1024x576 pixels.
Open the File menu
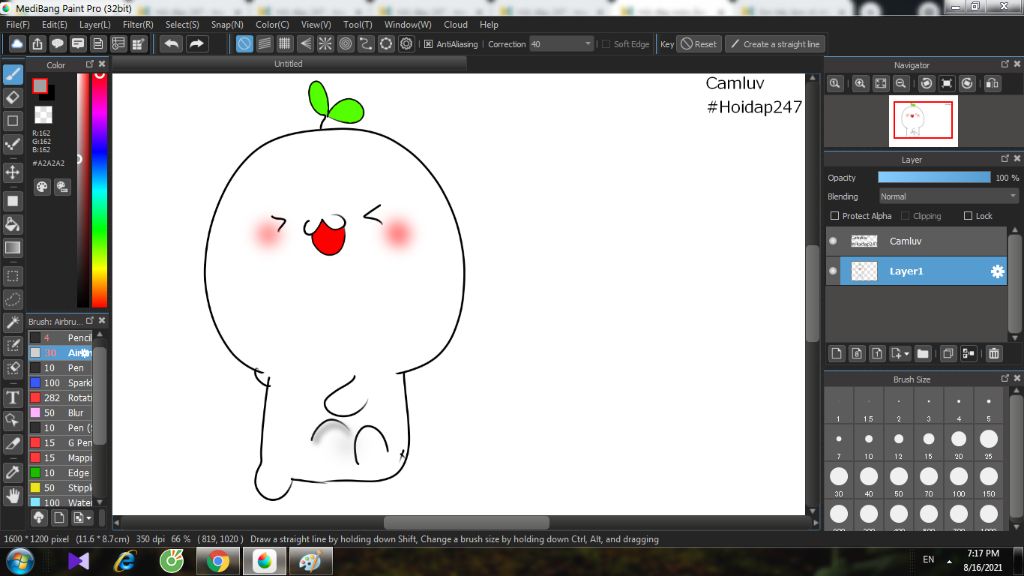[x=18, y=25]
